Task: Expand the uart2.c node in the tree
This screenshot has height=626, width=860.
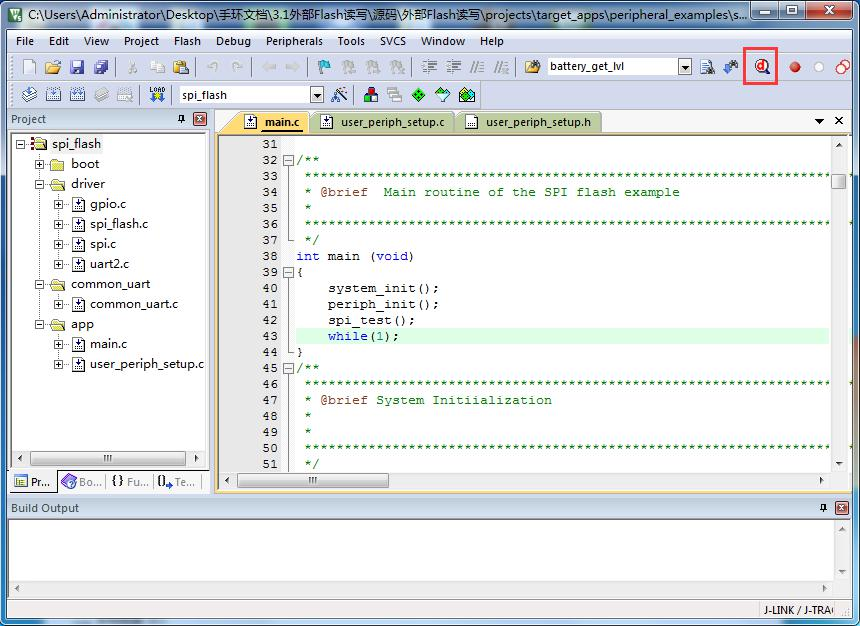Action: [59, 264]
